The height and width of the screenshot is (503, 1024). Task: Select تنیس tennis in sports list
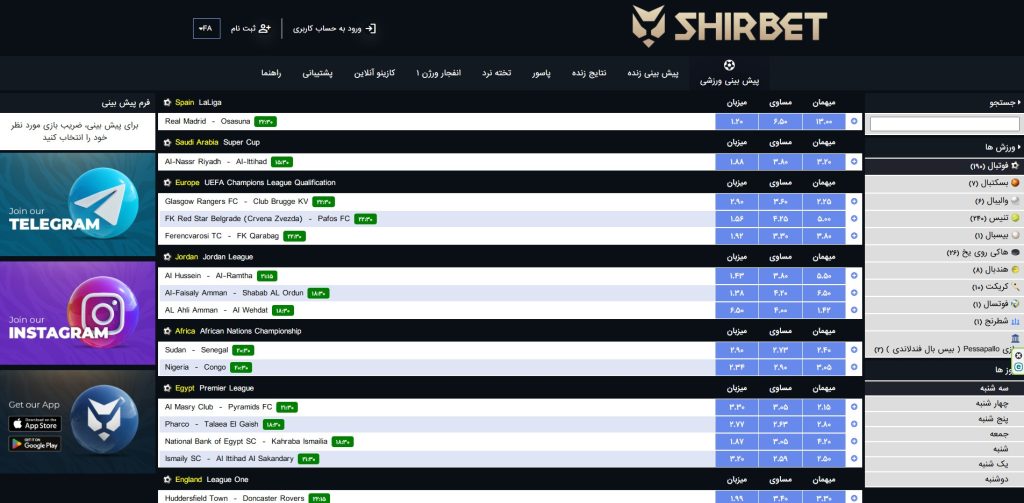coord(944,218)
